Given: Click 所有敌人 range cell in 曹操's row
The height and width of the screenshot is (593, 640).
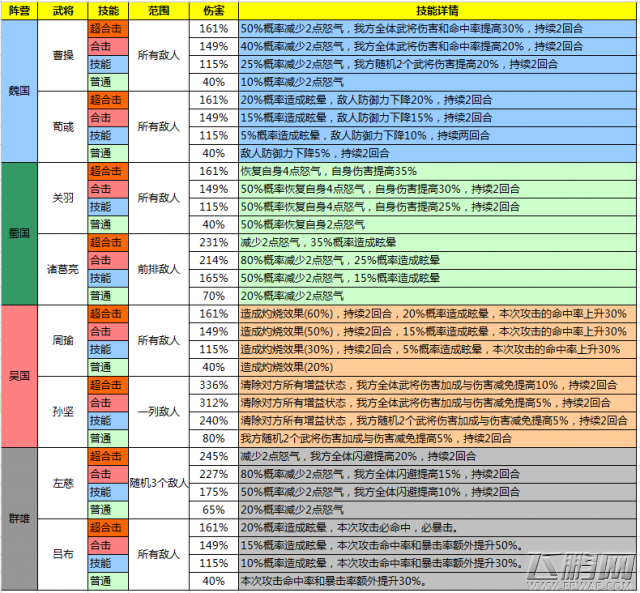Looking at the screenshot, I should (159, 56).
